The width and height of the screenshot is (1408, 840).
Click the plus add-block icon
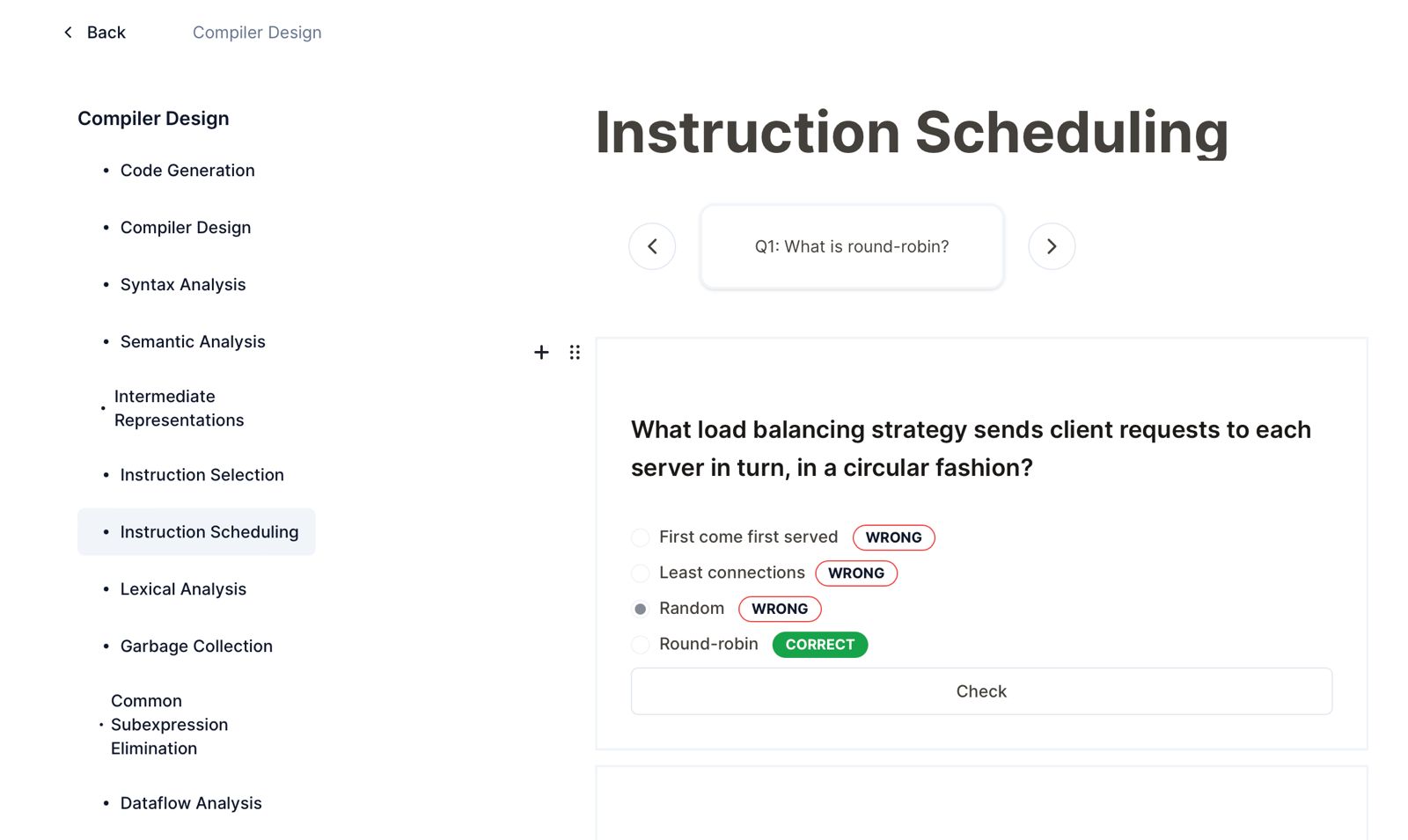point(541,353)
